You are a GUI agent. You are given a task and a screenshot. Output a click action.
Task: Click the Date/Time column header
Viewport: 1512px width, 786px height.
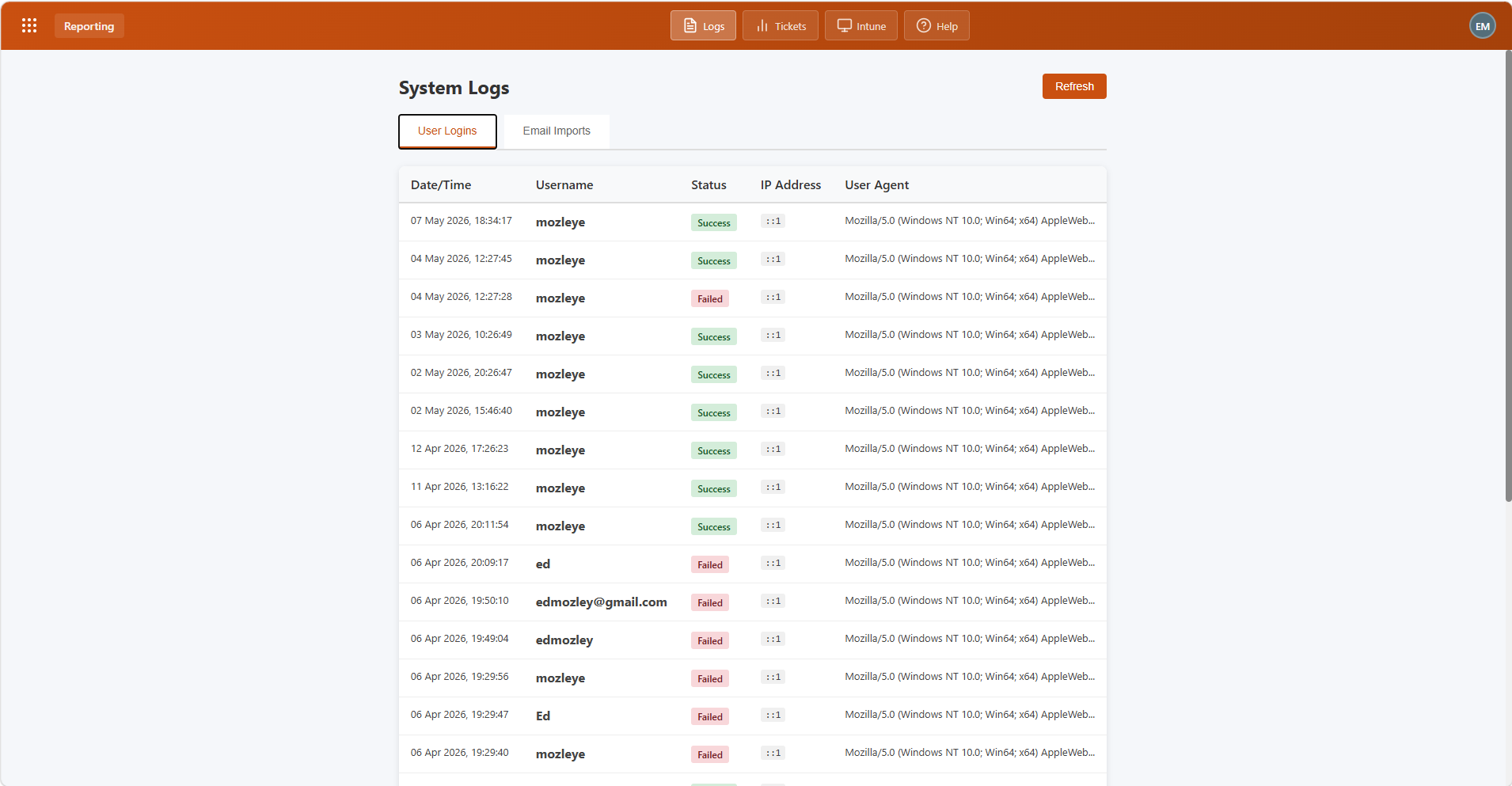click(x=441, y=185)
